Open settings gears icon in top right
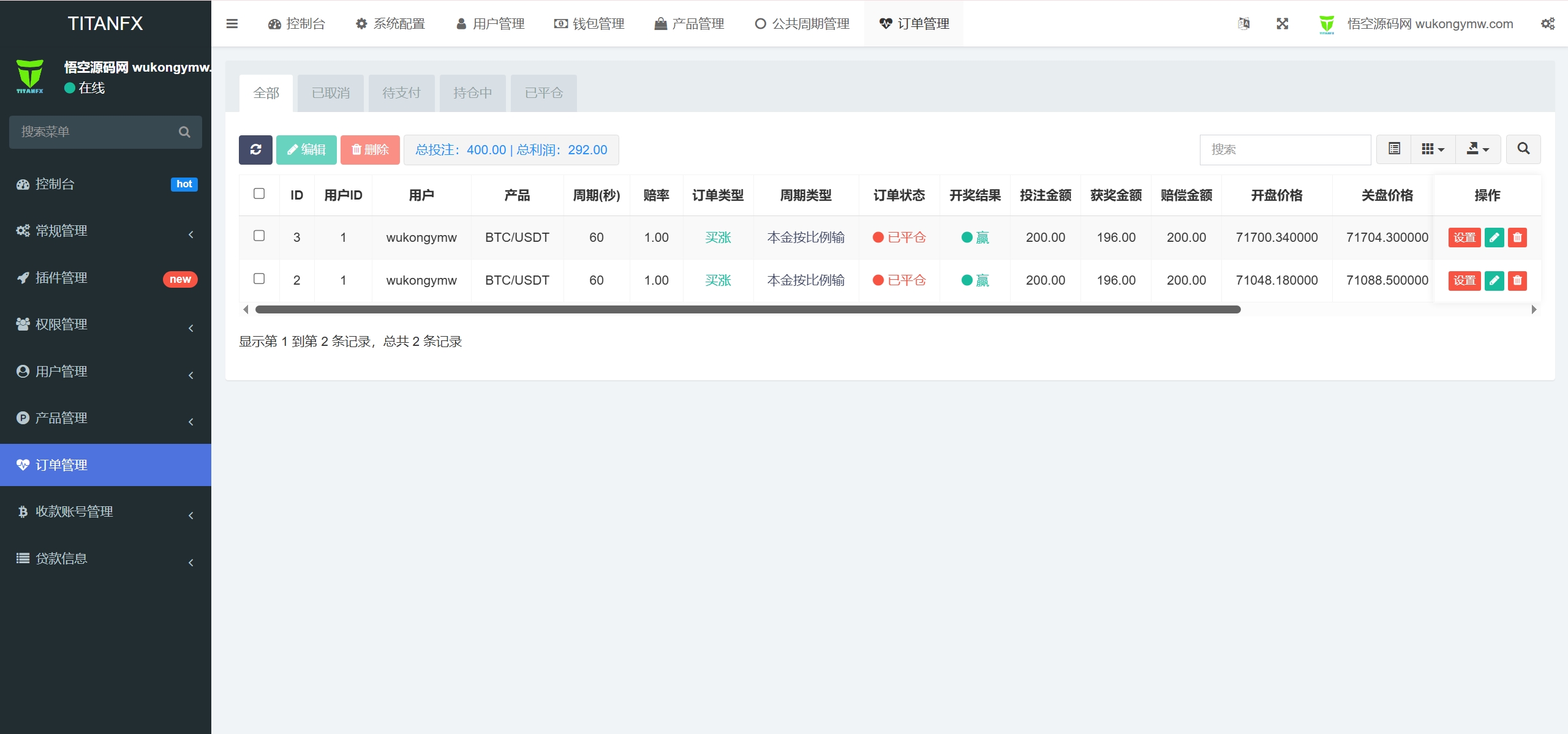 (x=1547, y=24)
